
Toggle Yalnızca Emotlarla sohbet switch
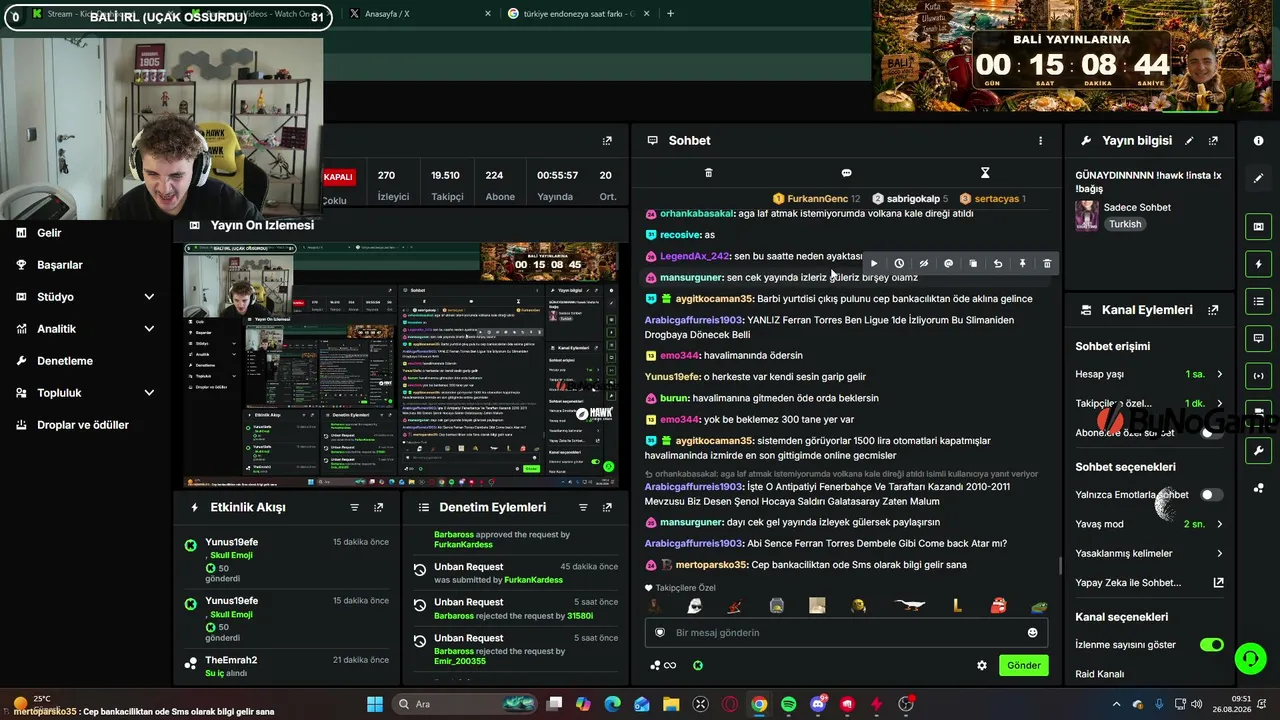pyautogui.click(x=1211, y=495)
